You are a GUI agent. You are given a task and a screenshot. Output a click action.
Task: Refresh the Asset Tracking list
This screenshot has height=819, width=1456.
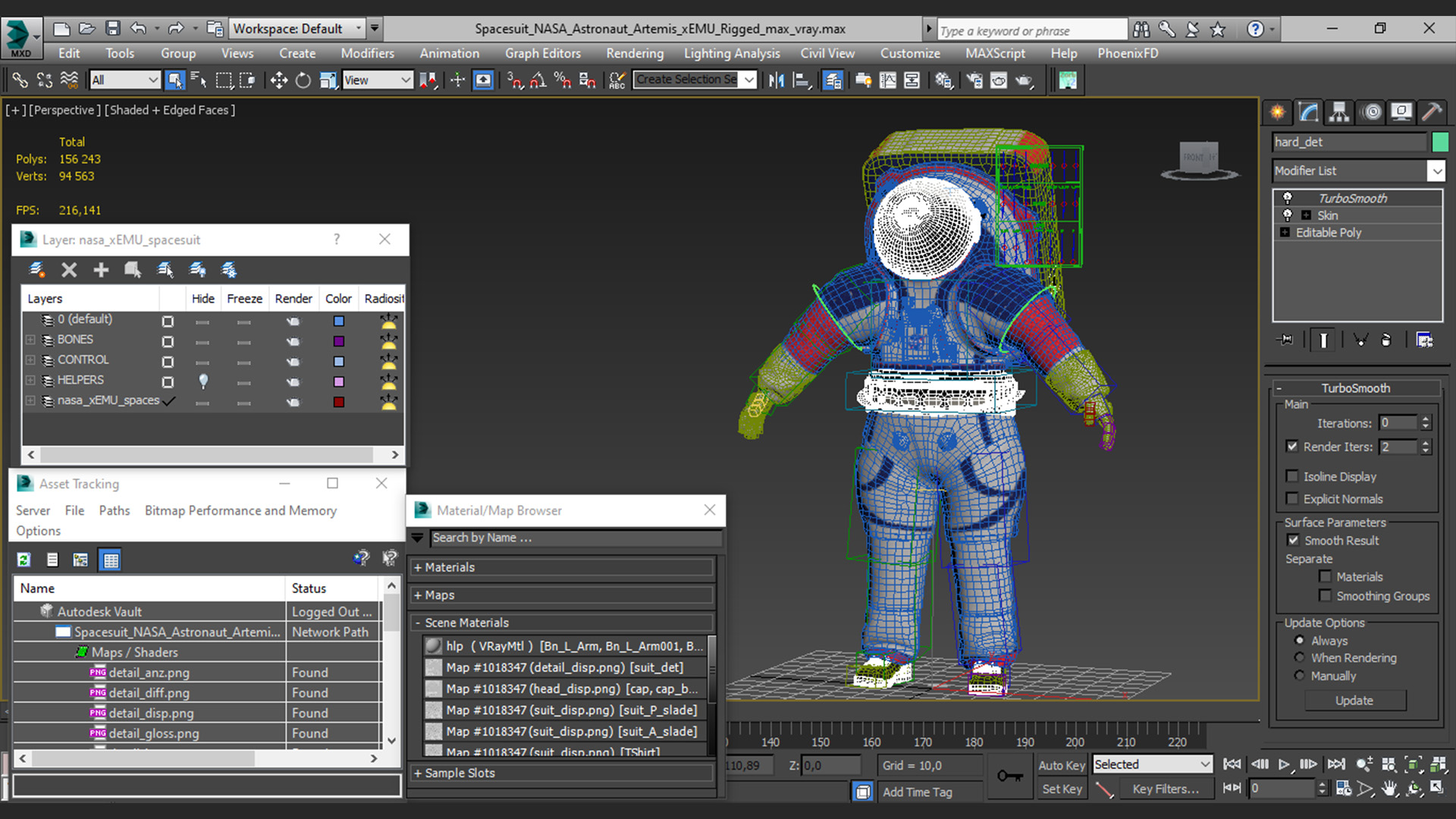[24, 560]
